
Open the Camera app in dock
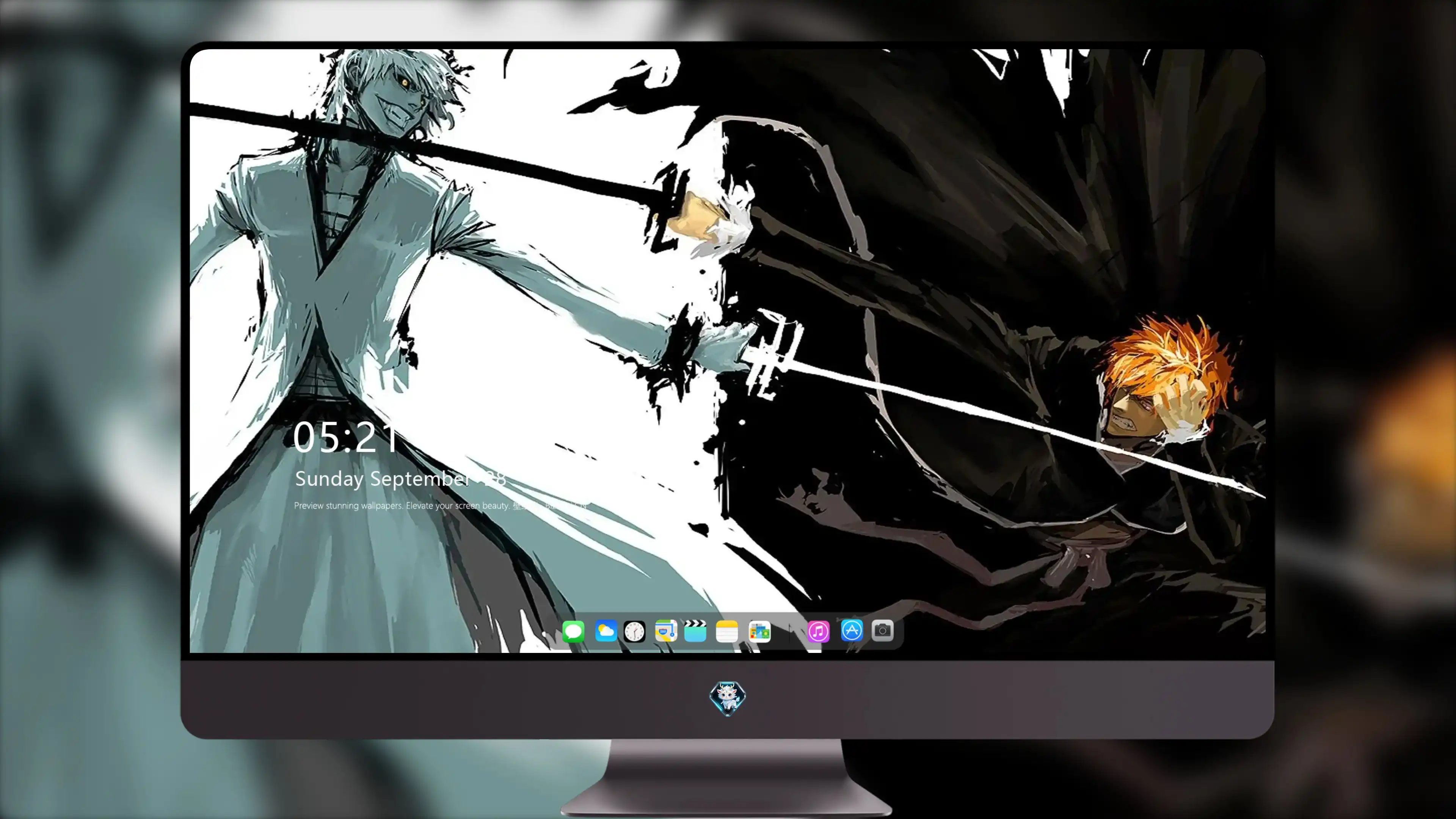point(882,630)
